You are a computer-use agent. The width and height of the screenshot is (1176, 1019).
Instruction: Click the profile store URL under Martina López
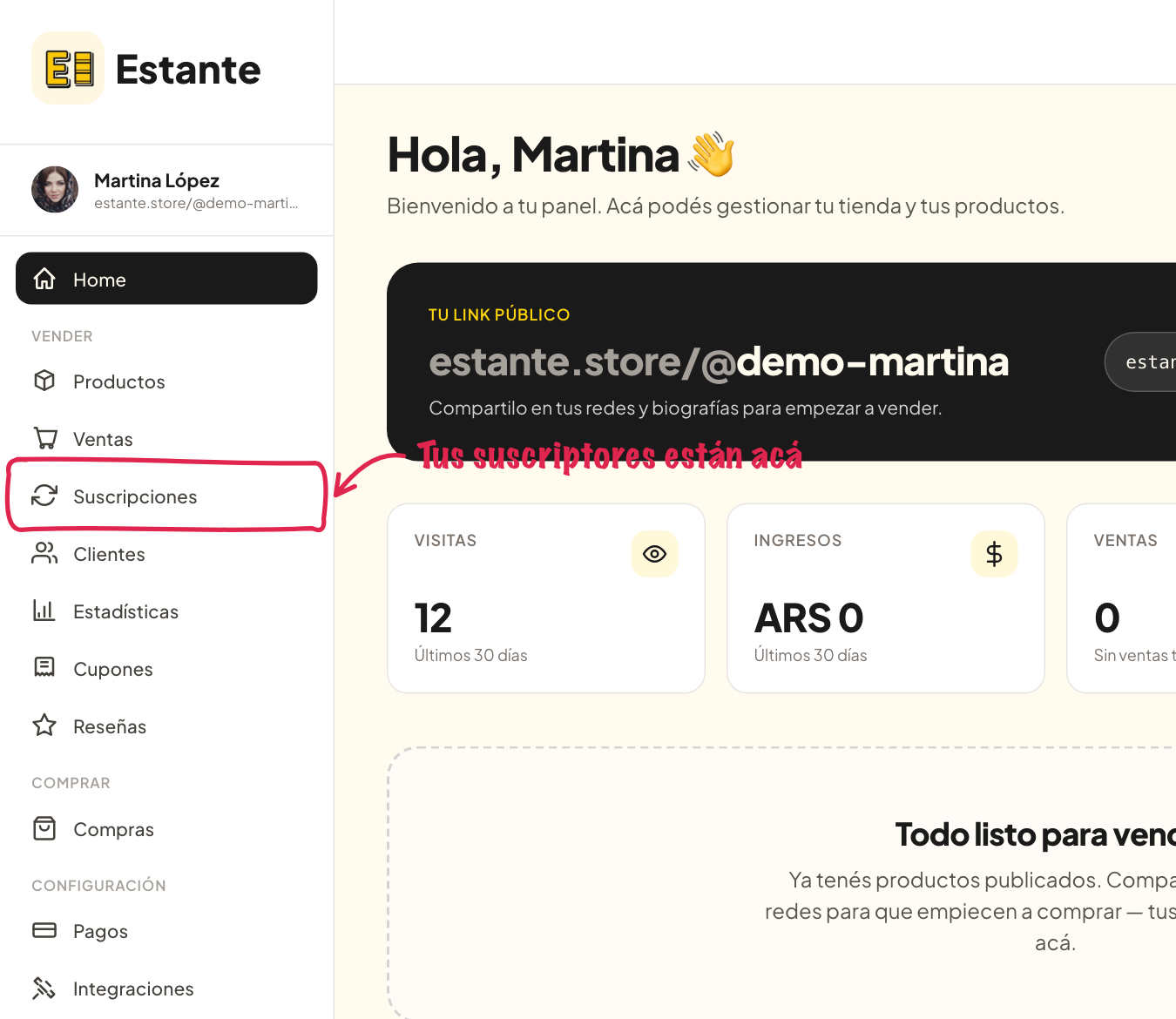pos(196,203)
